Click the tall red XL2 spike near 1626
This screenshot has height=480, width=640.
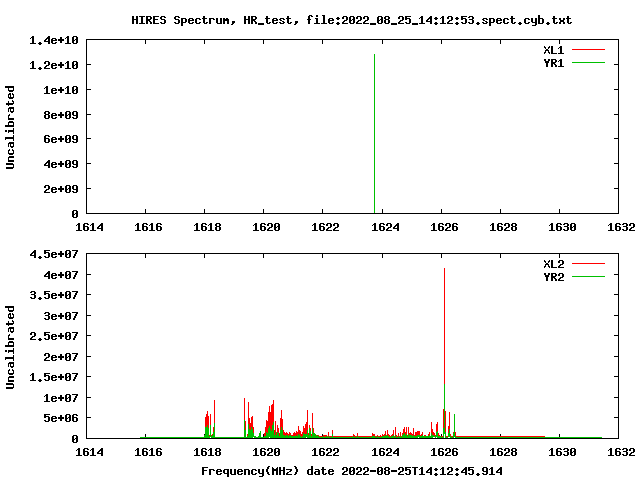click(444, 327)
